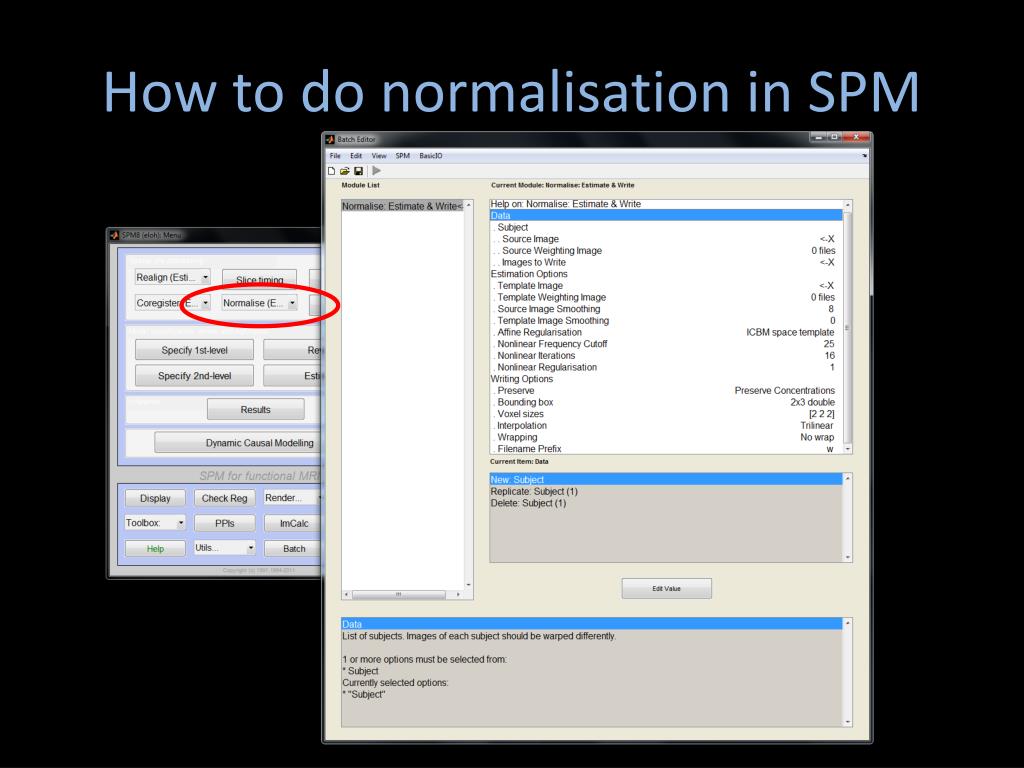Select the Subject row
The height and width of the screenshot is (768, 1024).
point(666,227)
